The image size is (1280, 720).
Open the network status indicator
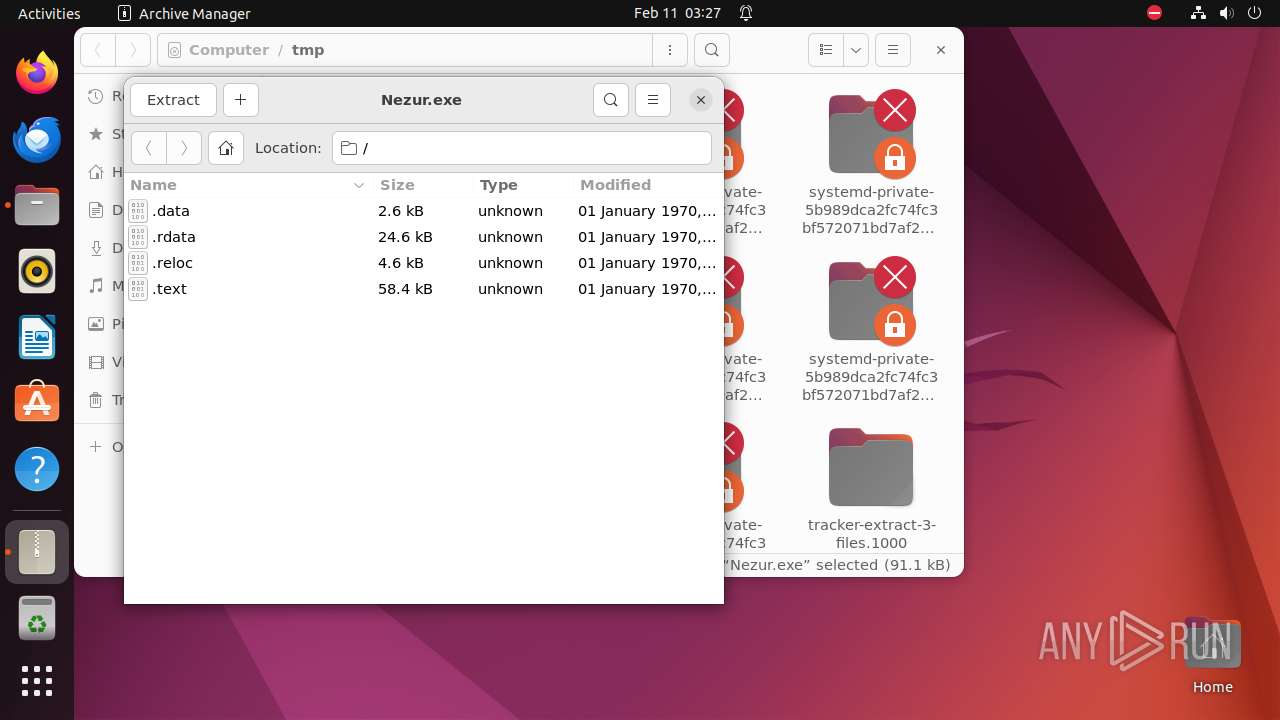pyautogui.click(x=1198, y=13)
